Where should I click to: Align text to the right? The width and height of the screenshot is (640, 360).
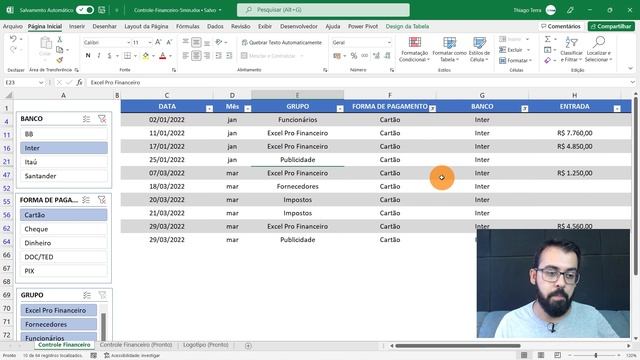tap(207, 56)
